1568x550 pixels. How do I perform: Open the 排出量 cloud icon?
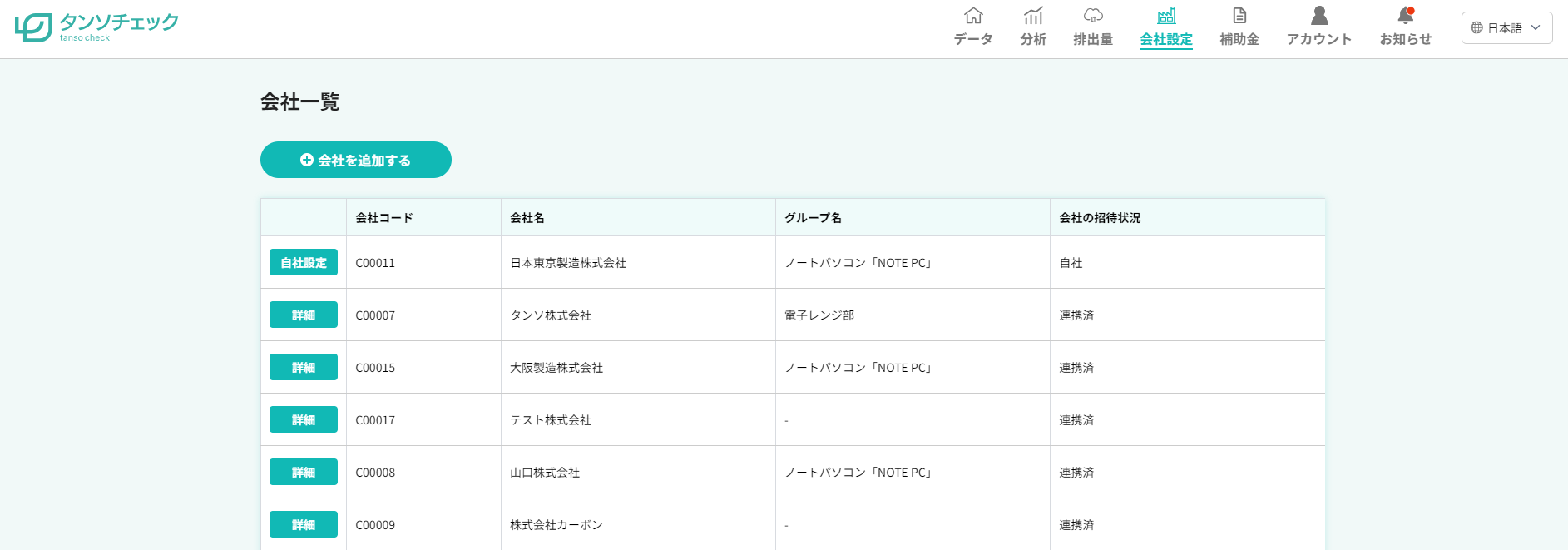pyautogui.click(x=1093, y=17)
